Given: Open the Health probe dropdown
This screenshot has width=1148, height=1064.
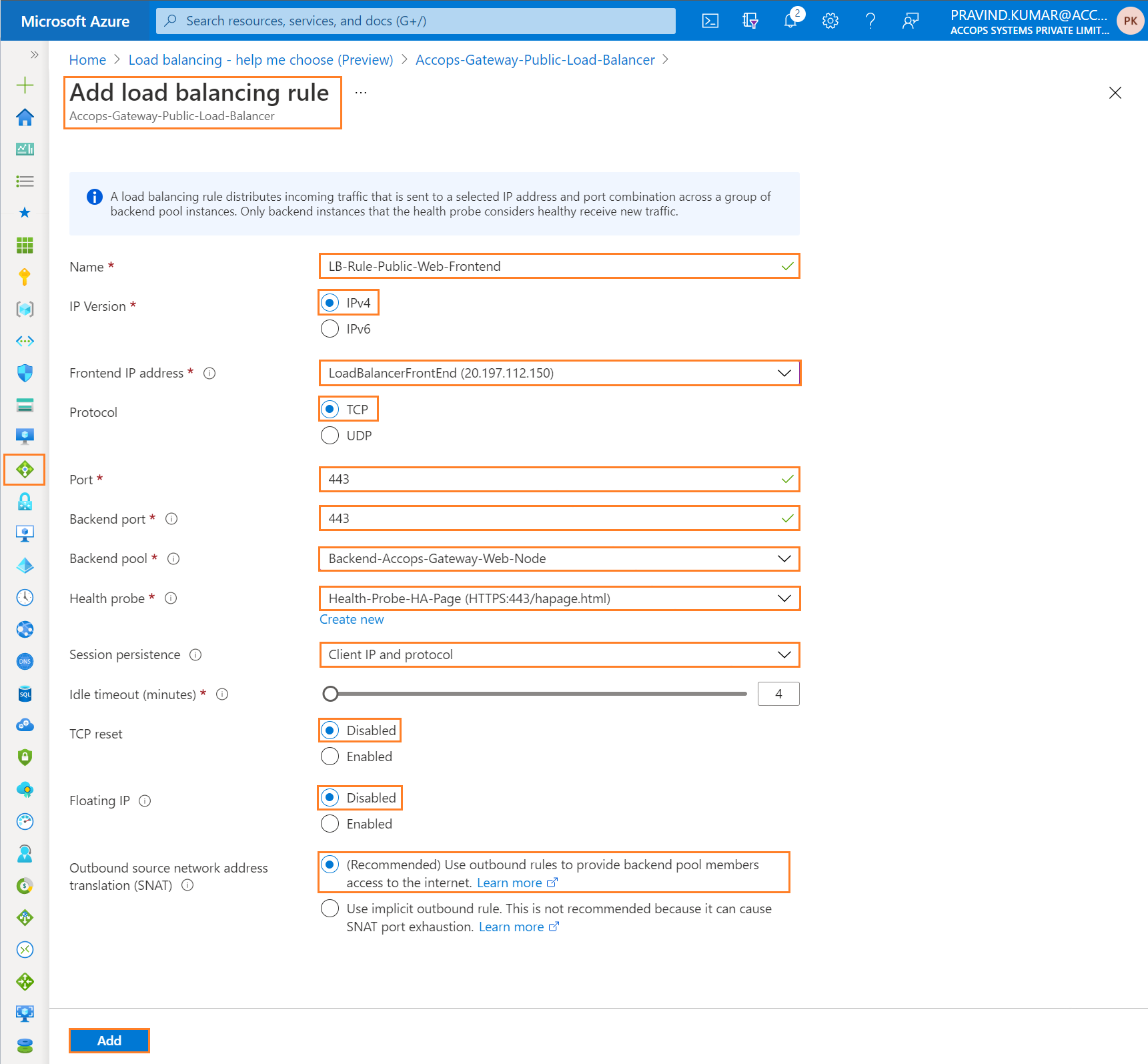Looking at the screenshot, I should [x=560, y=598].
